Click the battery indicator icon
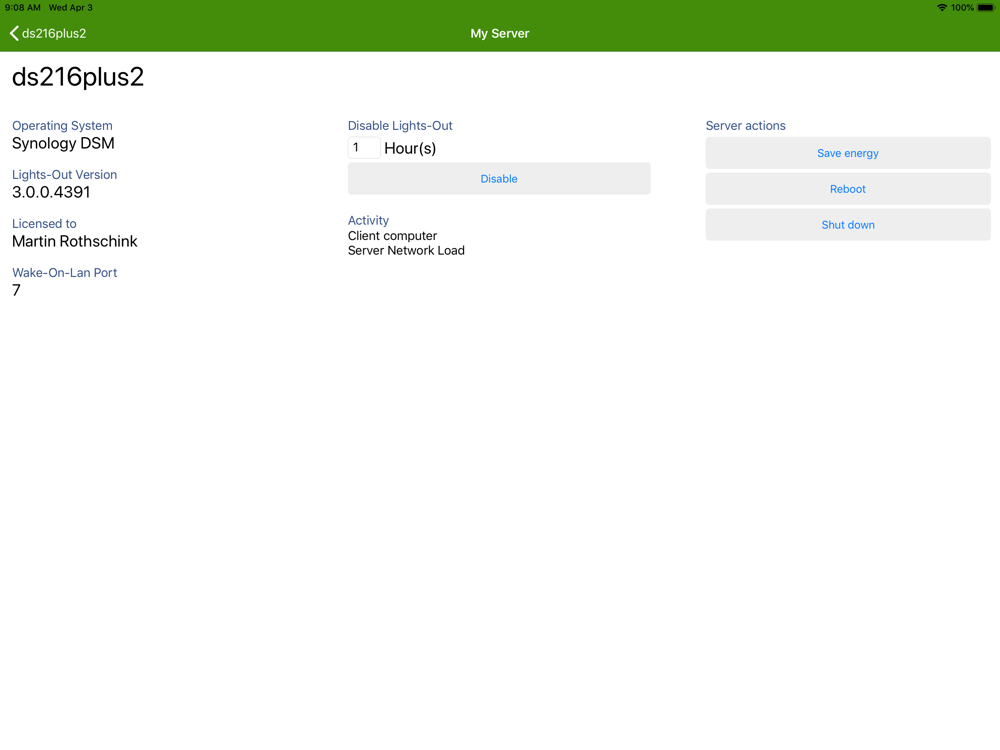This screenshot has width=1000, height=750. 985,8
